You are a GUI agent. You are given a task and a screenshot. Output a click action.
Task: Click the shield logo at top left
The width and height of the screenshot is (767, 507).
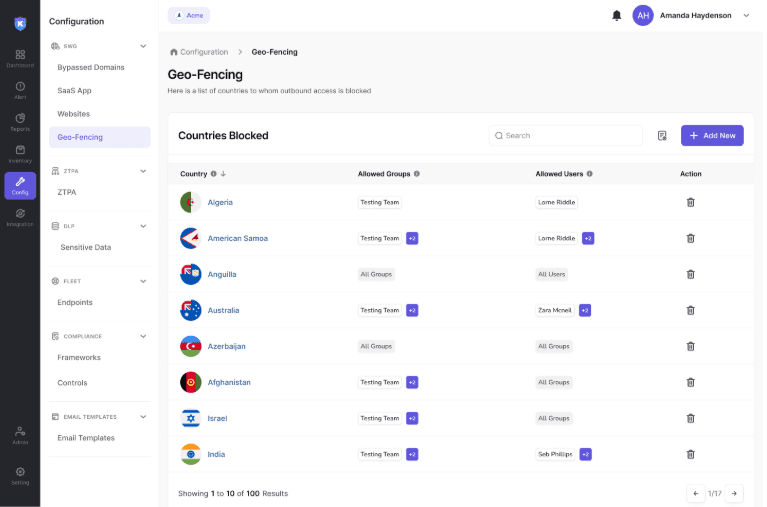(20, 23)
